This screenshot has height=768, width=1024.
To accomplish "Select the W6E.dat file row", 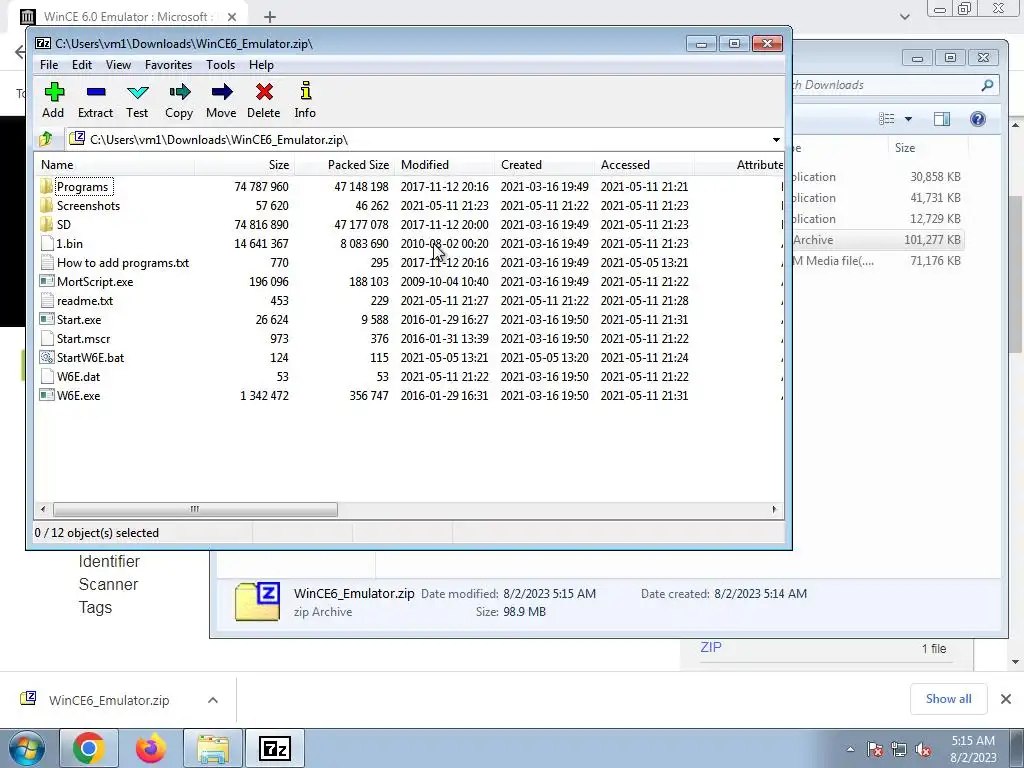I will [x=409, y=376].
